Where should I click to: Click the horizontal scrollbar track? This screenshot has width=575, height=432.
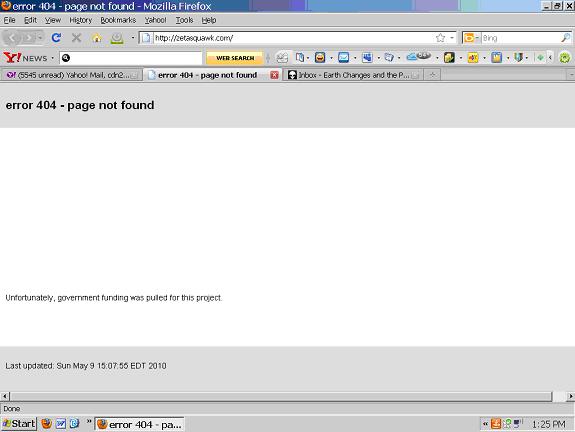click(x=281, y=396)
